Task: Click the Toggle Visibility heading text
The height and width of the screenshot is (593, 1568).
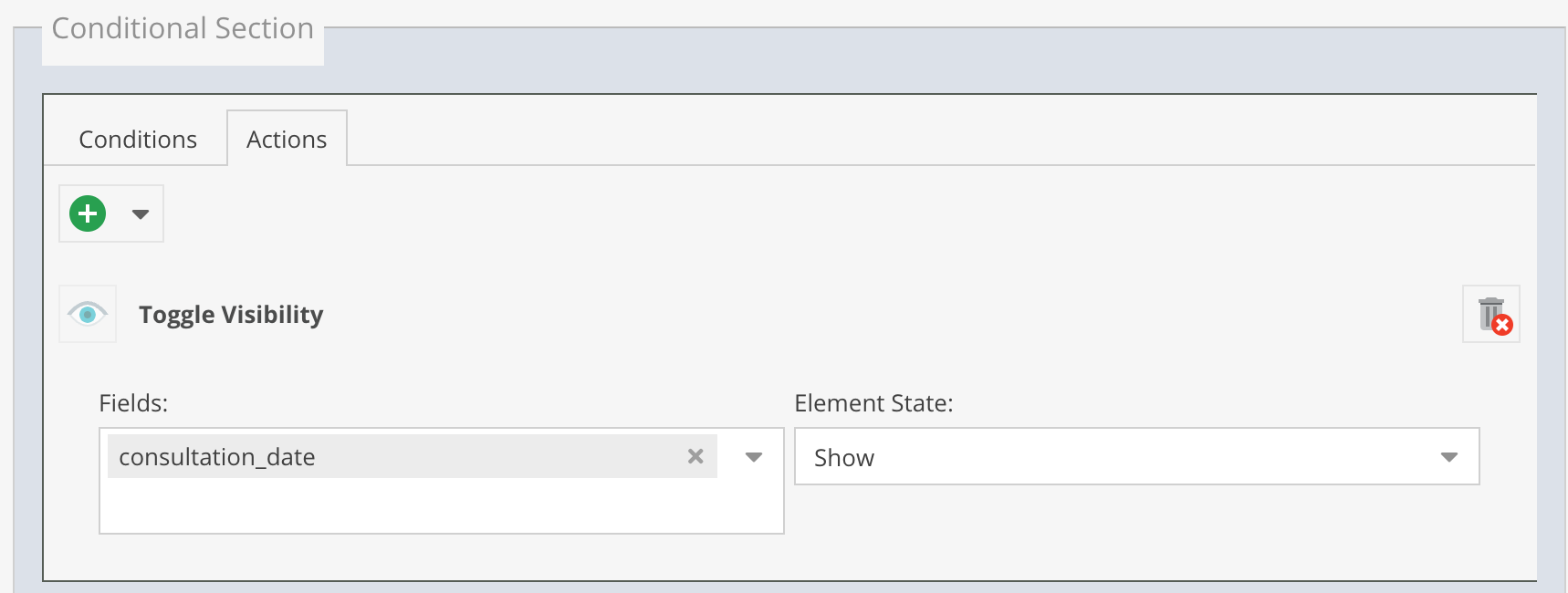Action: click(x=231, y=315)
